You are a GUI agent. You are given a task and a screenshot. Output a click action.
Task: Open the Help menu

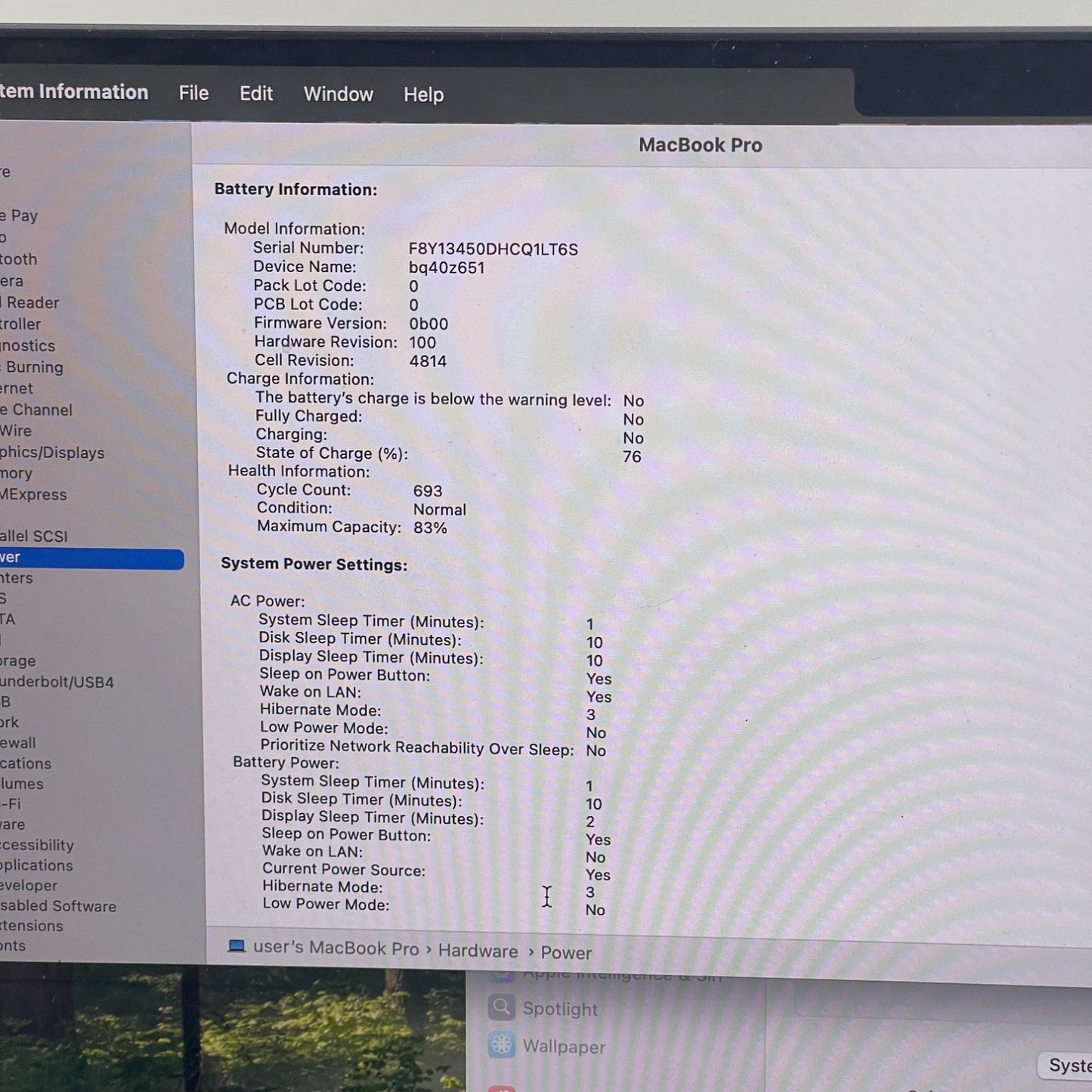coord(423,95)
